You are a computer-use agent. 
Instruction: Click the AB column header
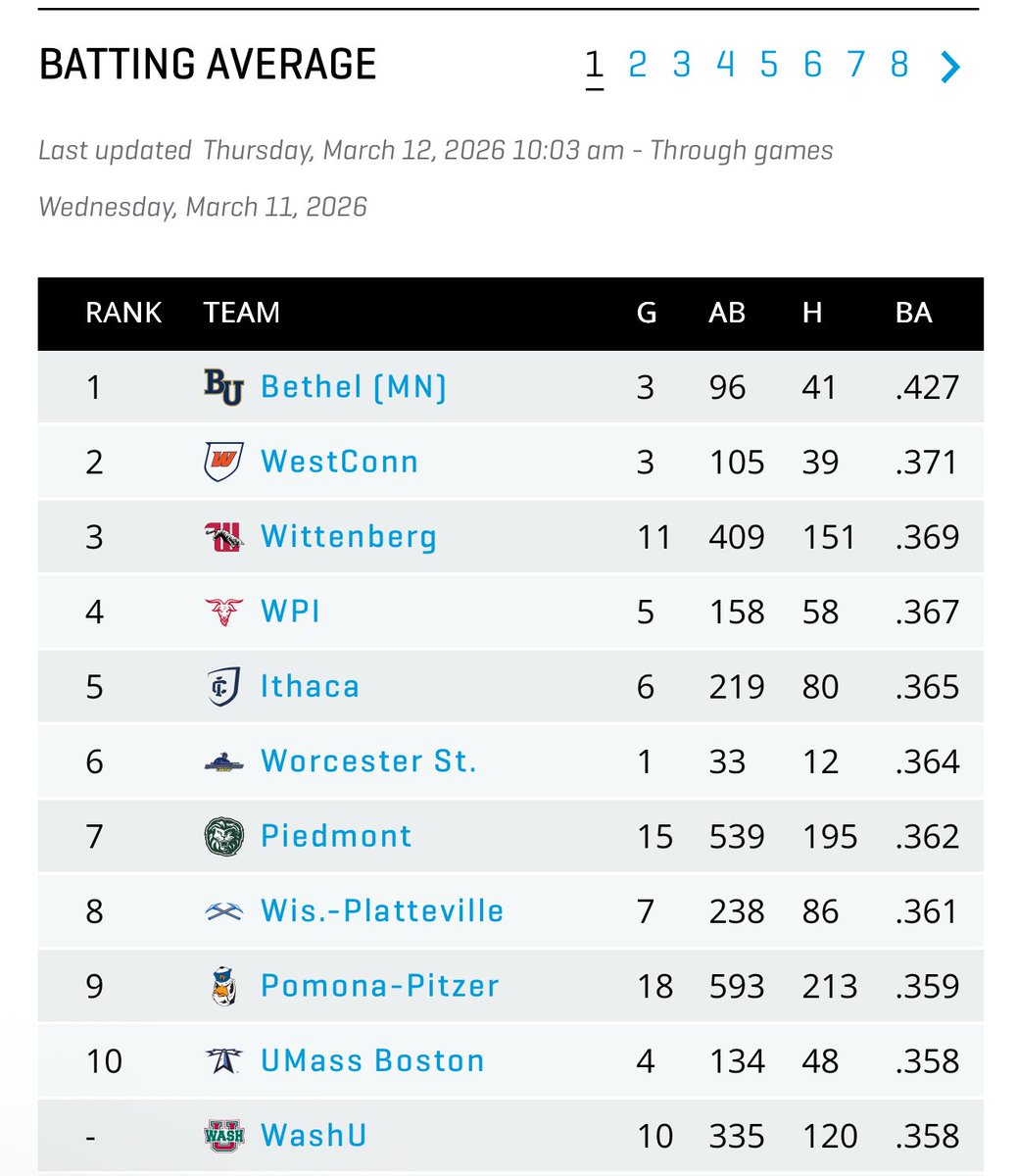click(727, 313)
